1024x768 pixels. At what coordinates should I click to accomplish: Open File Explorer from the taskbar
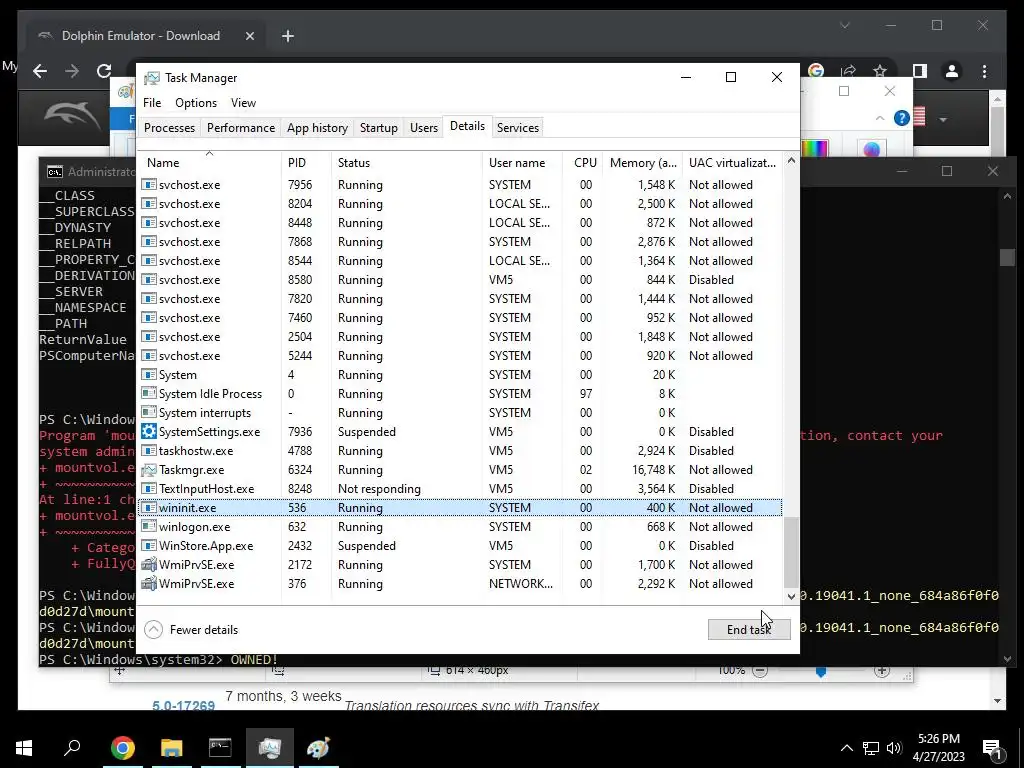(171, 748)
